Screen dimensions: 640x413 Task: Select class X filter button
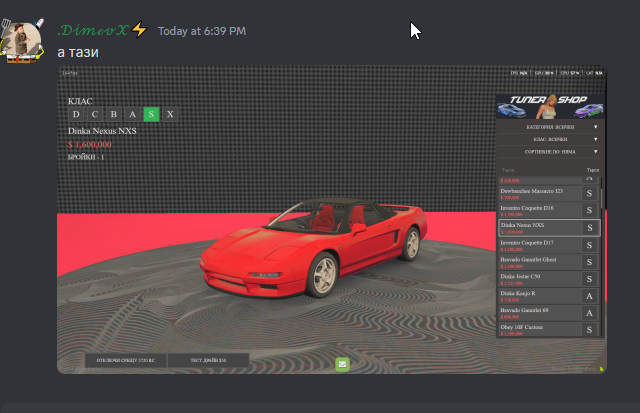170,114
